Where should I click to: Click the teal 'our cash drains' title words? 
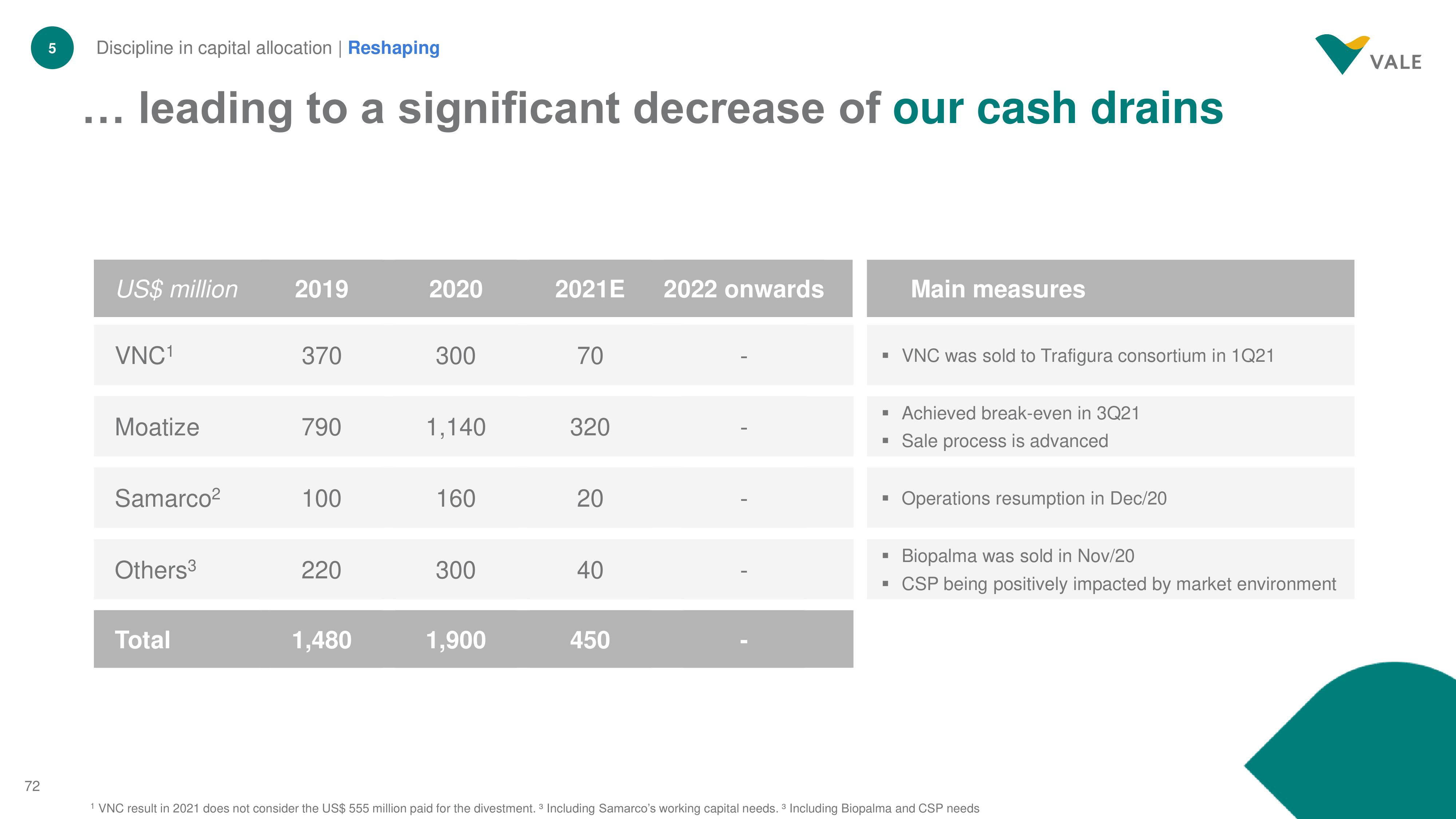1058,108
